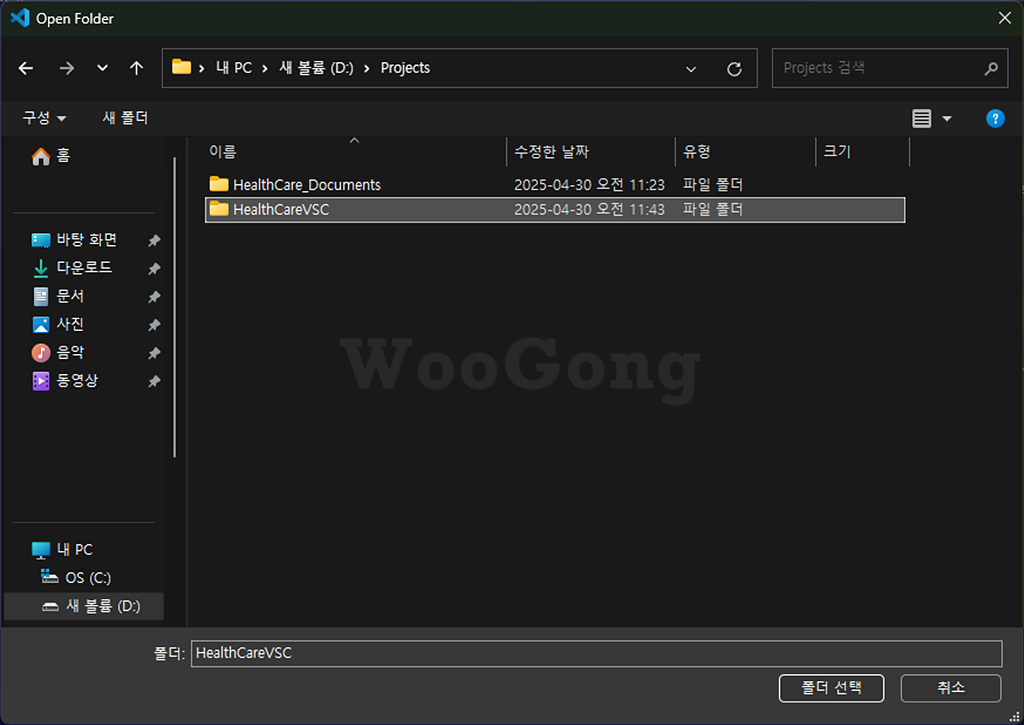Viewport: 1024px width, 725px height.
Task: Select 새 볼륨 (D:) drive in the tree
Action: tap(84, 606)
